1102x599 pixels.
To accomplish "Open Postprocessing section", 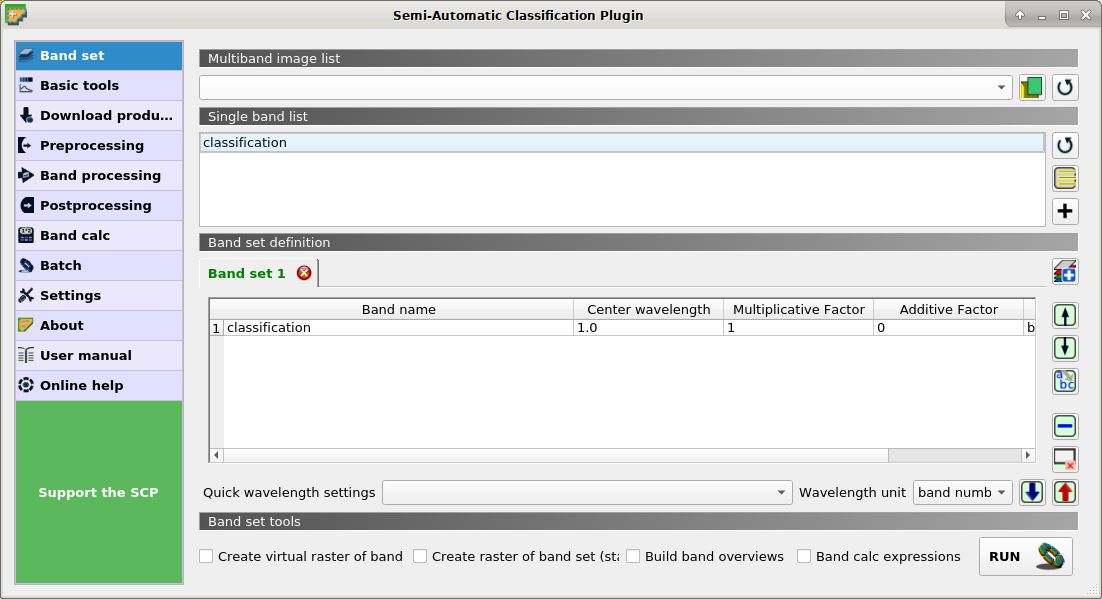I will click(98, 205).
